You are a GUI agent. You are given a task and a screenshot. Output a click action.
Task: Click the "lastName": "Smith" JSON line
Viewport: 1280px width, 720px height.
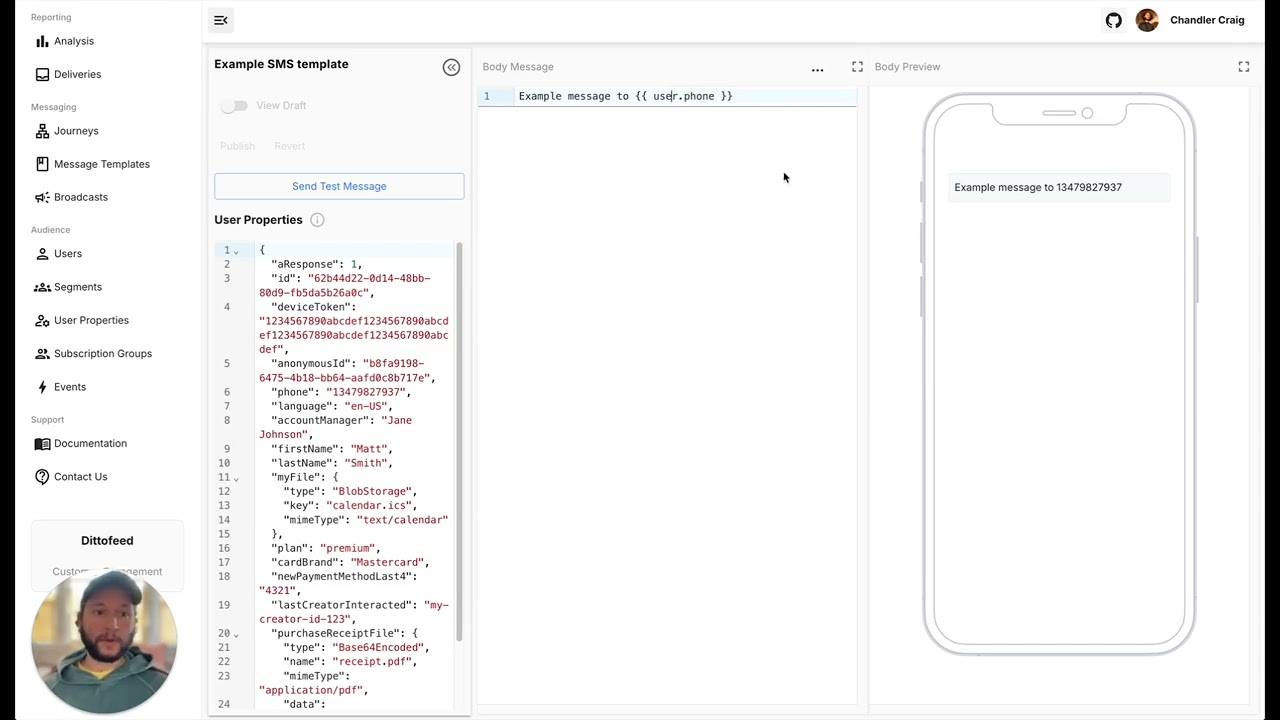332,463
